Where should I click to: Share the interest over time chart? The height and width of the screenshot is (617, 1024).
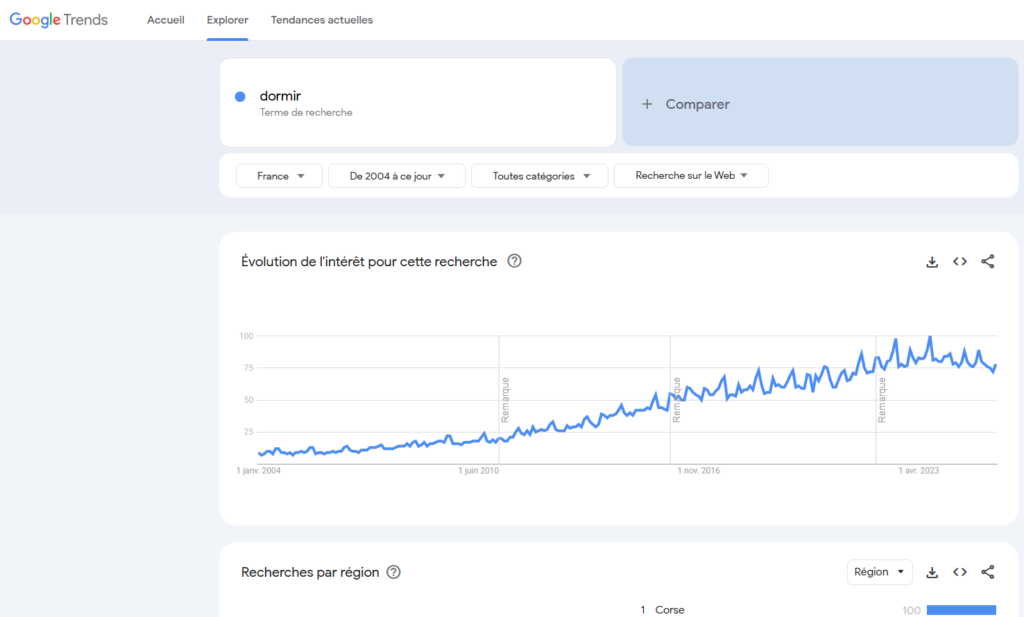tap(988, 262)
